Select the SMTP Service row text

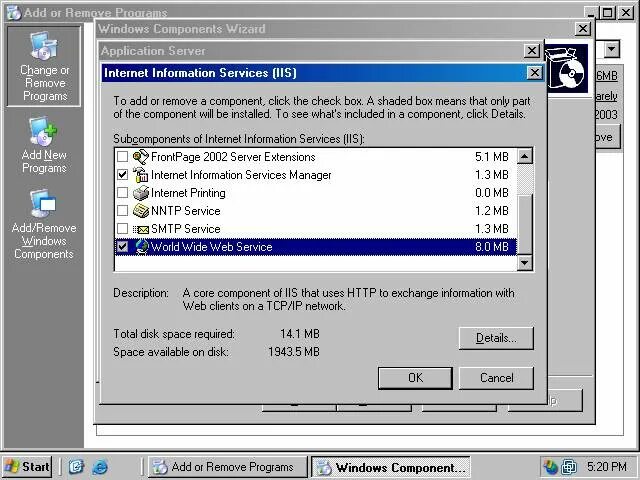coord(186,229)
